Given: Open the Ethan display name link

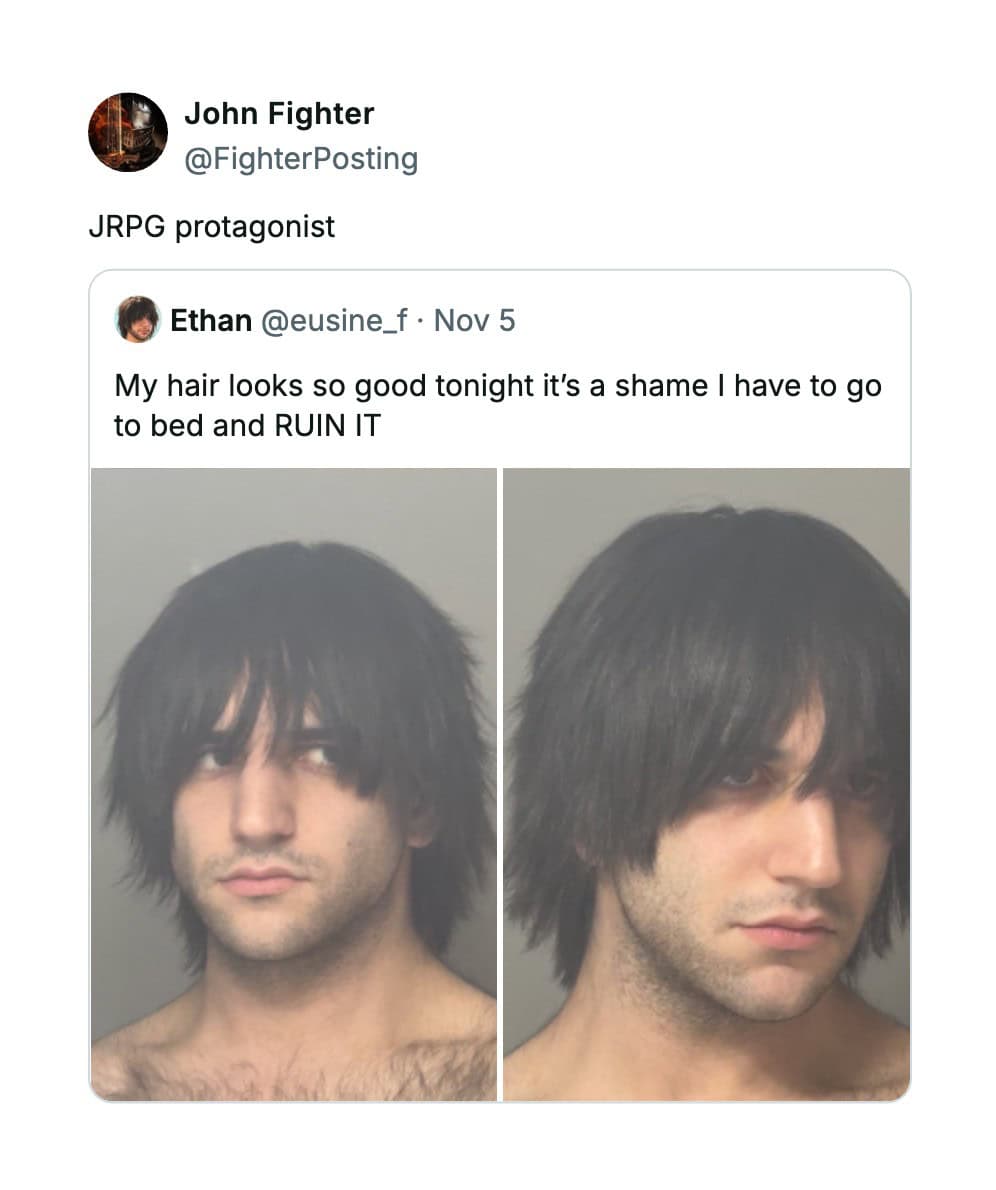Looking at the screenshot, I should (x=210, y=320).
